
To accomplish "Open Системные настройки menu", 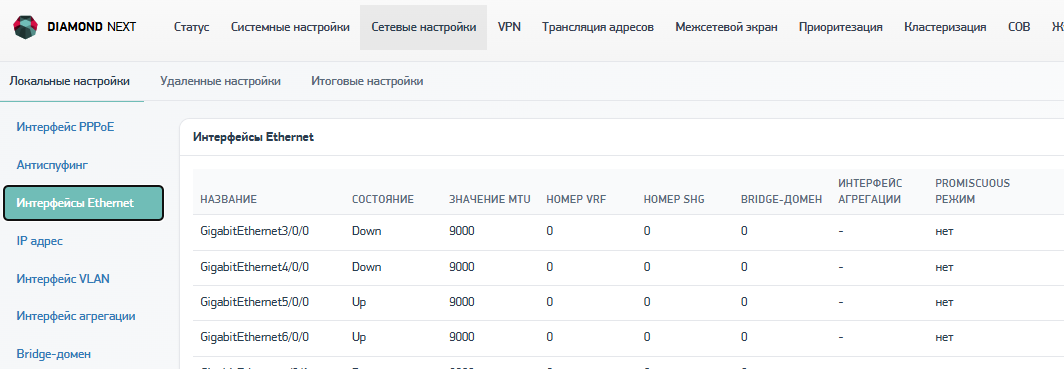I will point(290,27).
